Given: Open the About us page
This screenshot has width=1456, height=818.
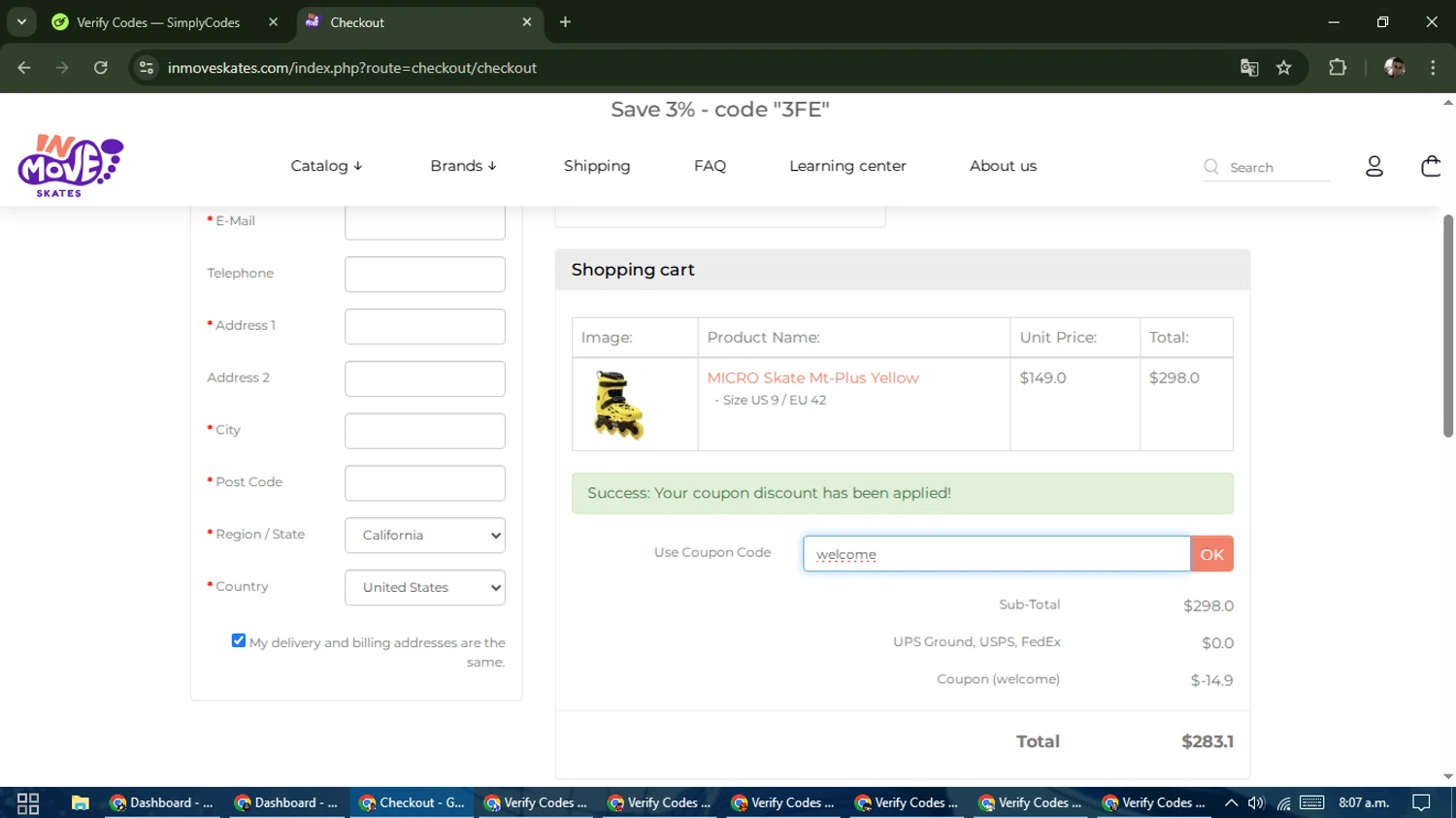Looking at the screenshot, I should [x=1003, y=166].
